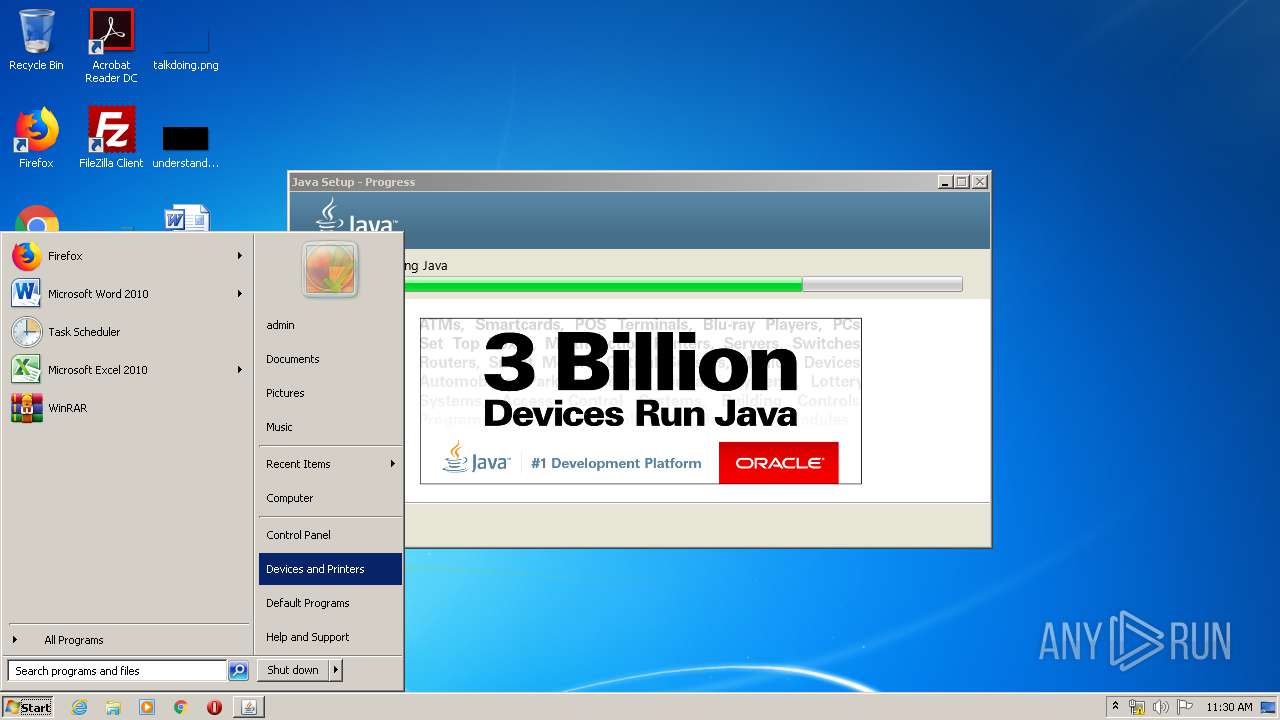The width and height of the screenshot is (1280, 720).
Task: Click the 3 Billion Devices Run Java banner
Action: (640, 401)
